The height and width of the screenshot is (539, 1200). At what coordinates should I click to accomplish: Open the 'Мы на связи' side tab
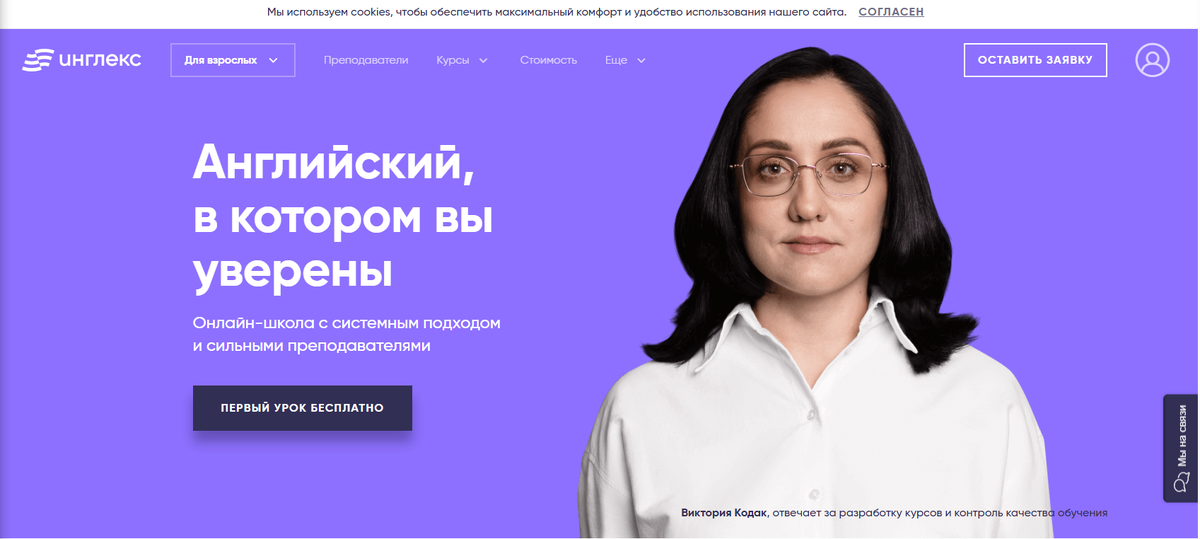pyautogui.click(x=1181, y=447)
